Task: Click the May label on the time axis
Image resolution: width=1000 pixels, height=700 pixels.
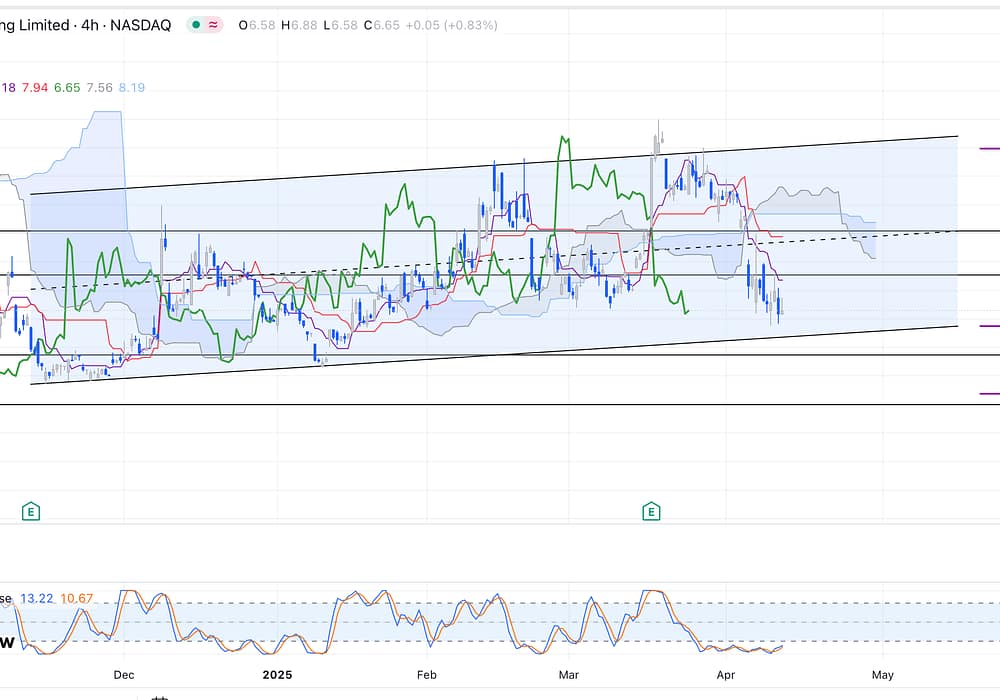Action: pyautogui.click(x=883, y=675)
